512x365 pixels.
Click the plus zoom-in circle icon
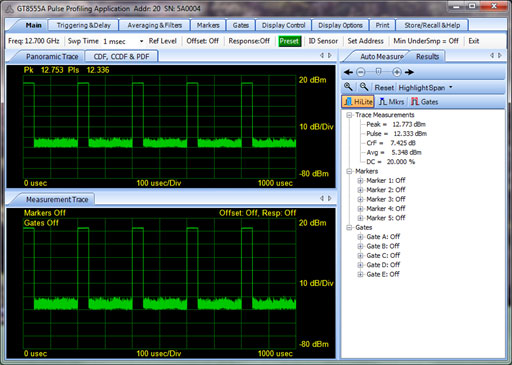397,72
